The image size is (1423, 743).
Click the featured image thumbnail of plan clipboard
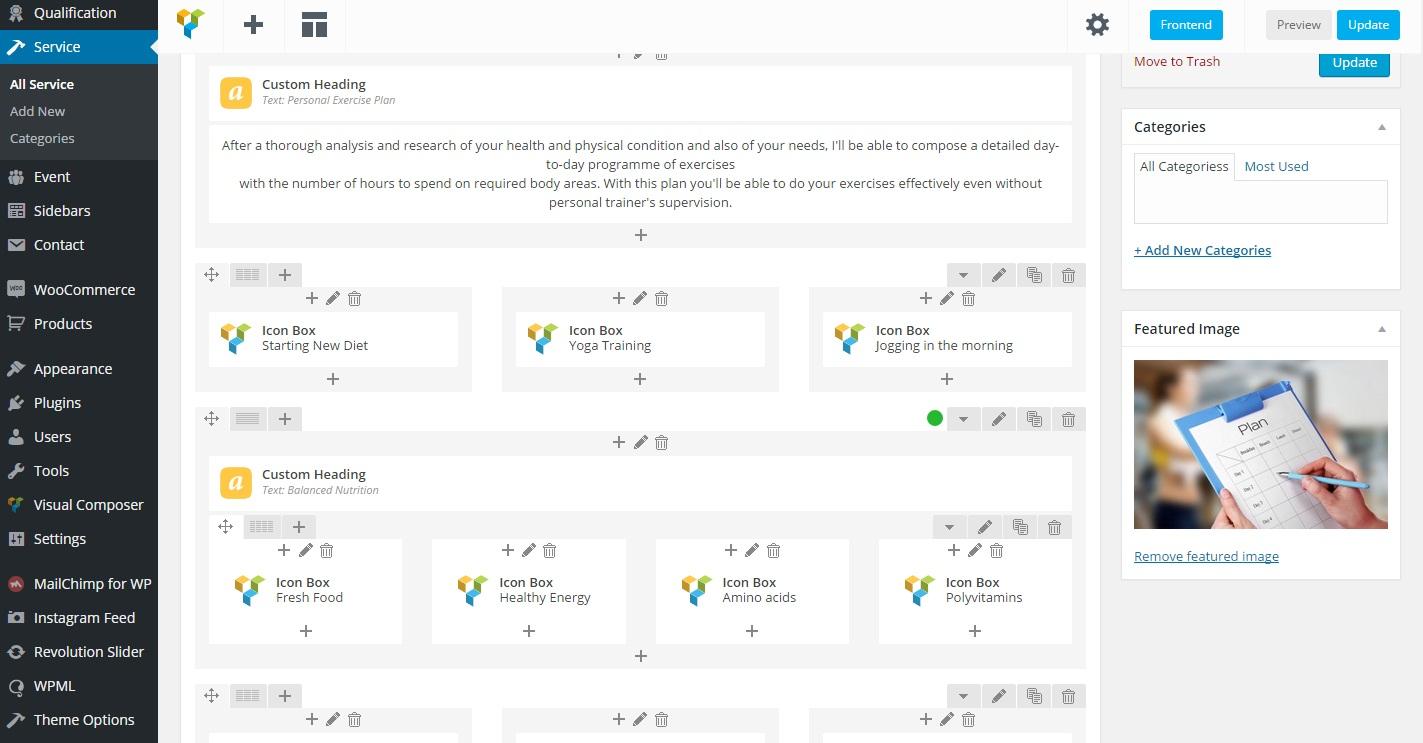[x=1260, y=444]
